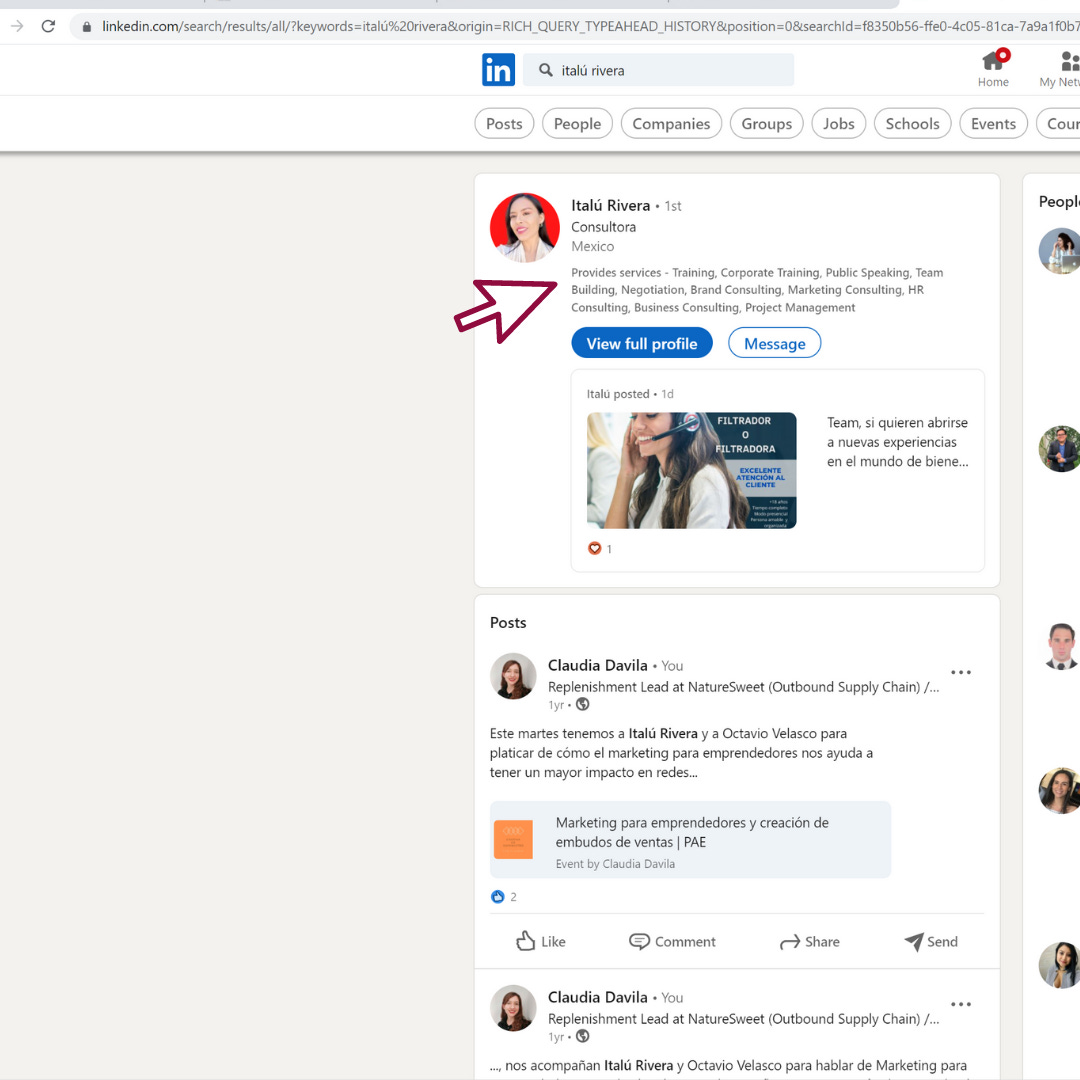Click Claudia Davila's avatar on the first post
Image resolution: width=1080 pixels, height=1080 pixels.
(513, 676)
